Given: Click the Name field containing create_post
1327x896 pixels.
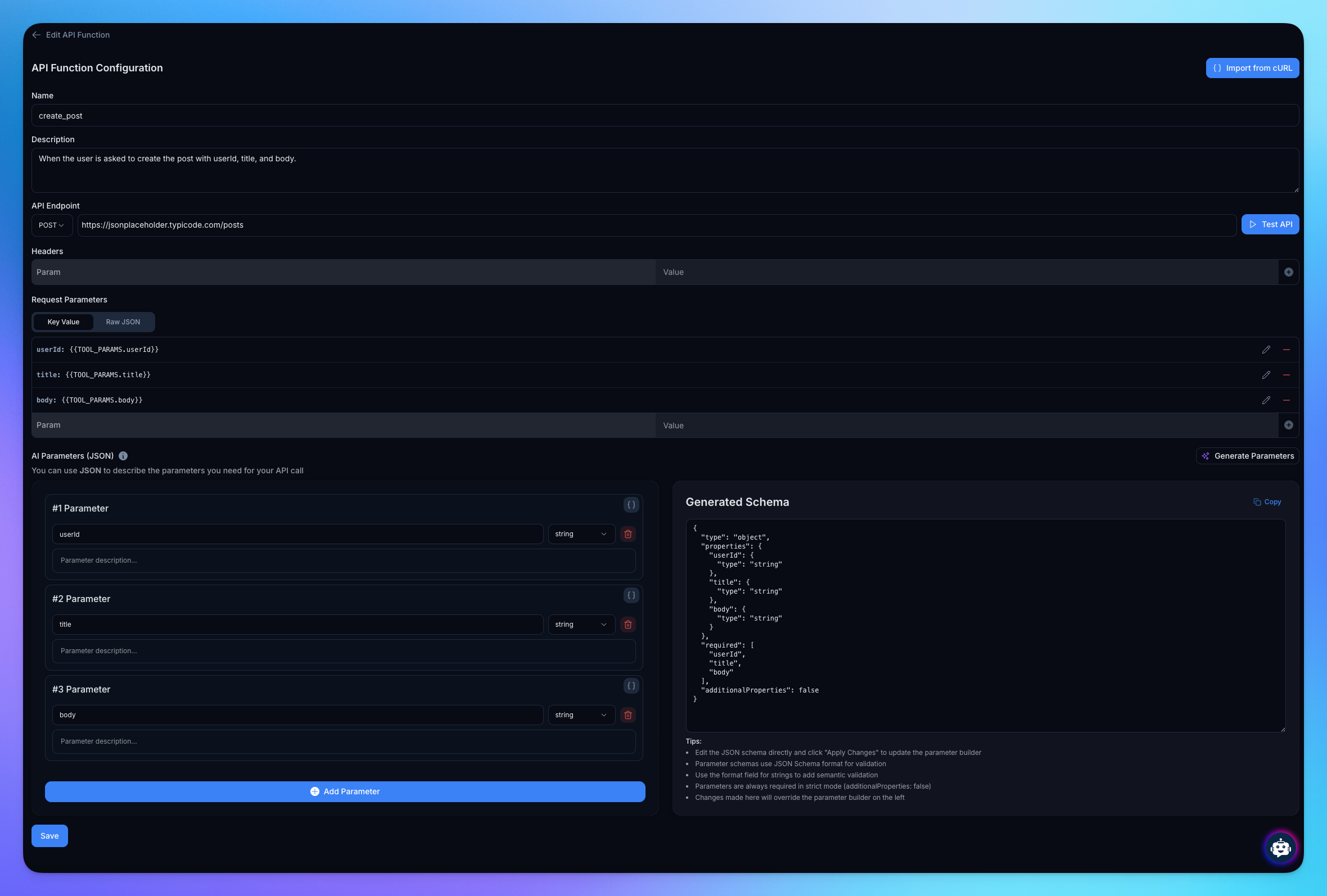Looking at the screenshot, I should (x=665, y=115).
